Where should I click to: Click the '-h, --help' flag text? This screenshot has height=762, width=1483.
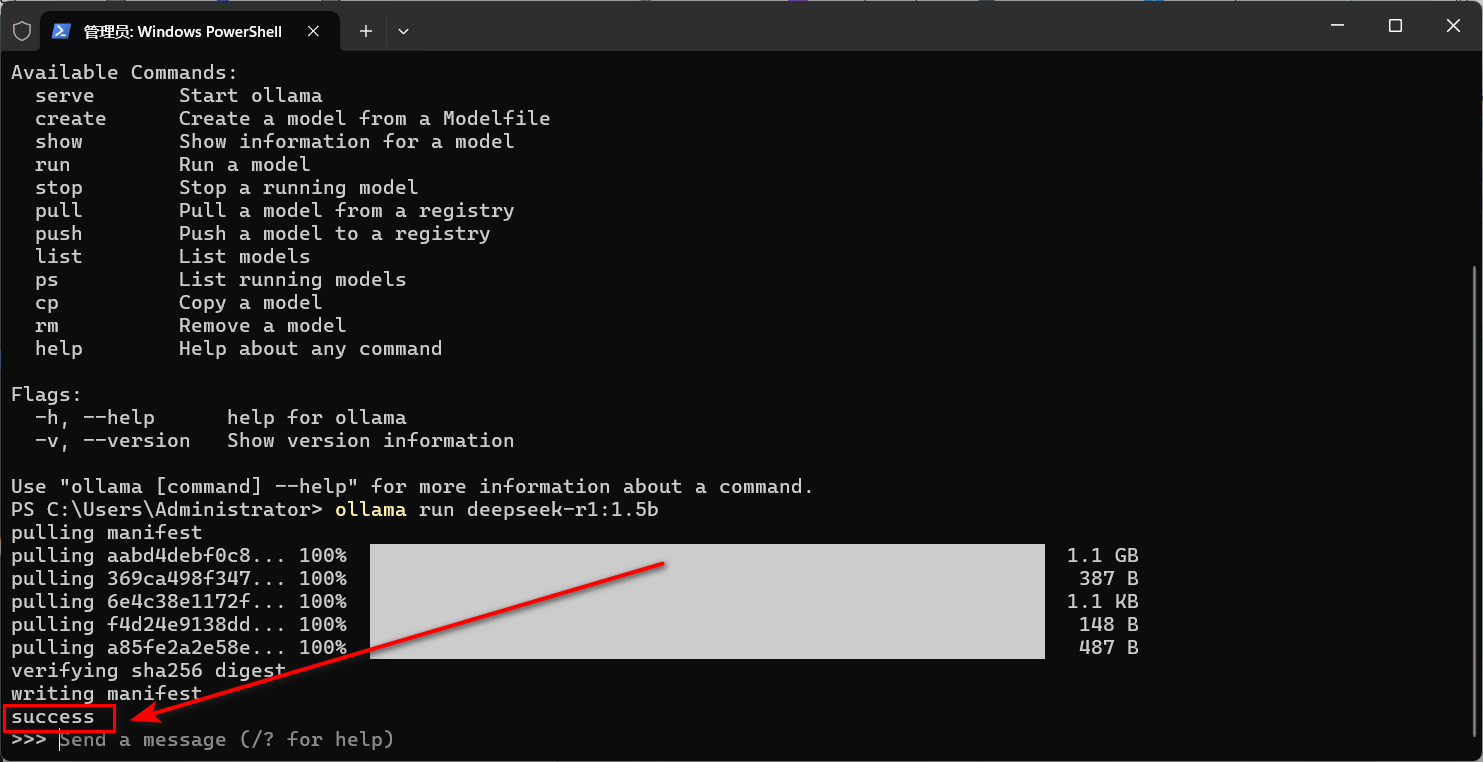pyautogui.click(x=95, y=418)
